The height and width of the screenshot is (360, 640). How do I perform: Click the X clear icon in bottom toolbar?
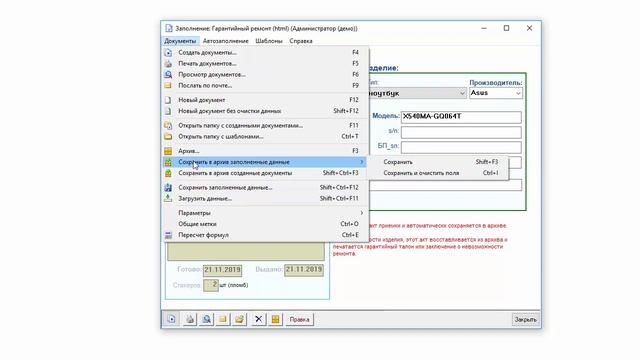[x=258, y=319]
